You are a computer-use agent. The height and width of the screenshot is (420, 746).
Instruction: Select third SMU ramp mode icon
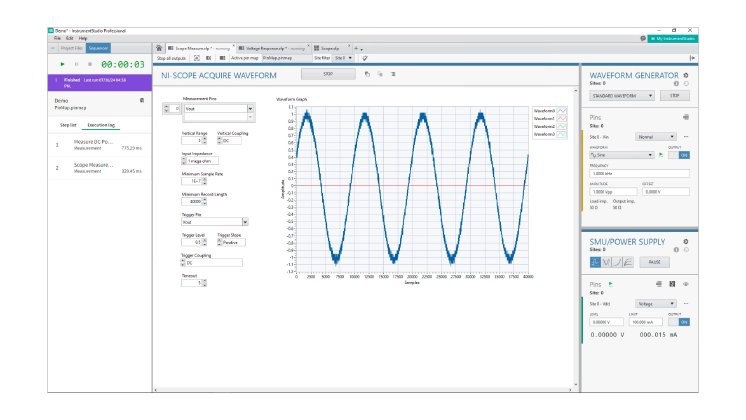617,262
